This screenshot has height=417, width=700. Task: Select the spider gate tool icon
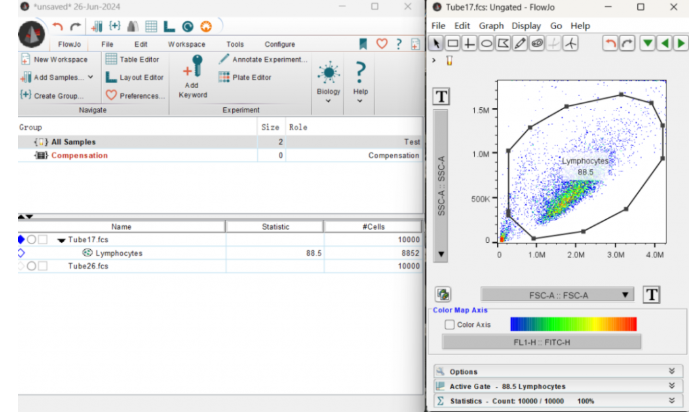click(571, 43)
